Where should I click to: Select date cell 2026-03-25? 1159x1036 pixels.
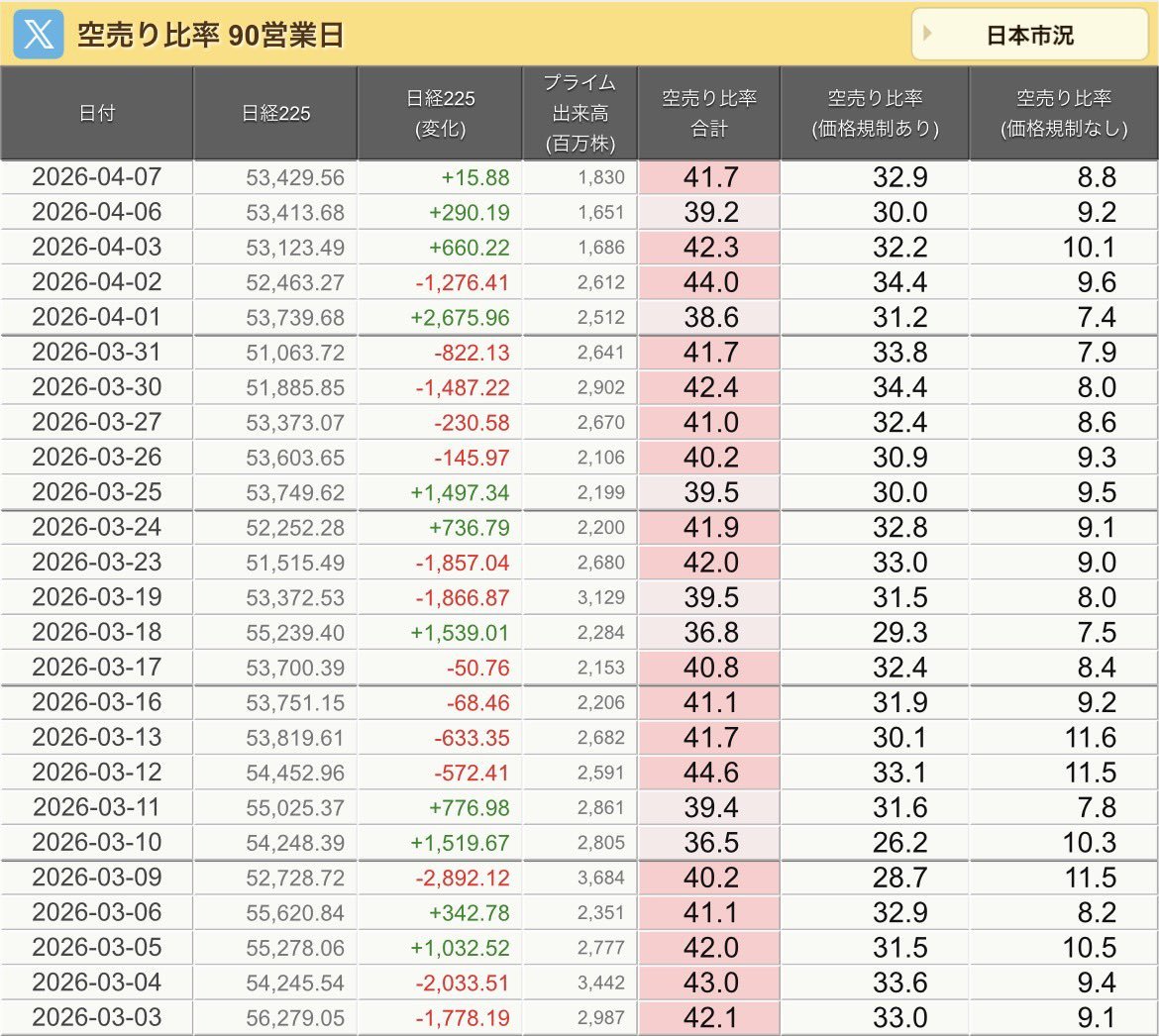click(x=97, y=492)
